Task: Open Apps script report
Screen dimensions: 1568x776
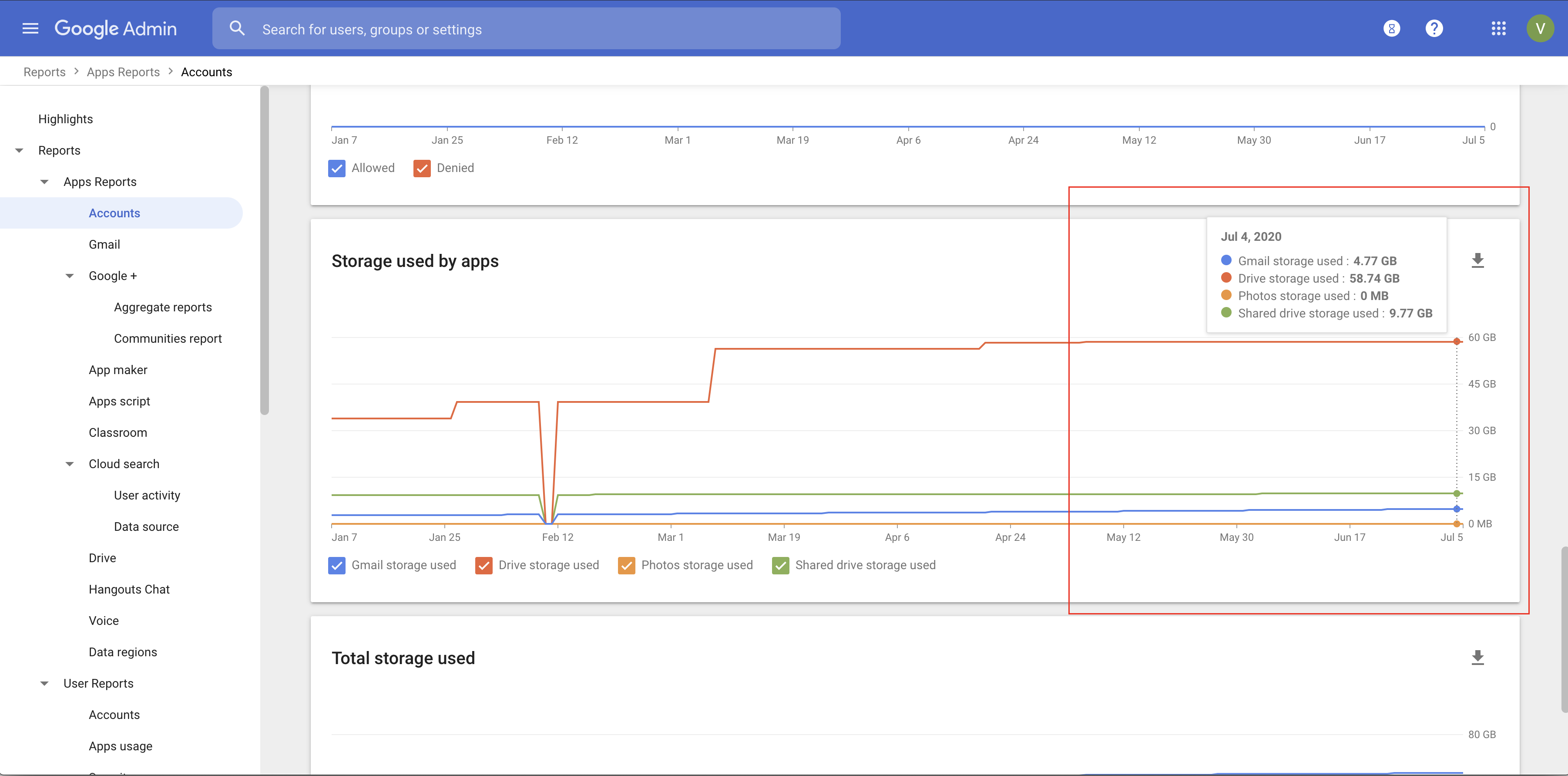Action: coord(119,401)
